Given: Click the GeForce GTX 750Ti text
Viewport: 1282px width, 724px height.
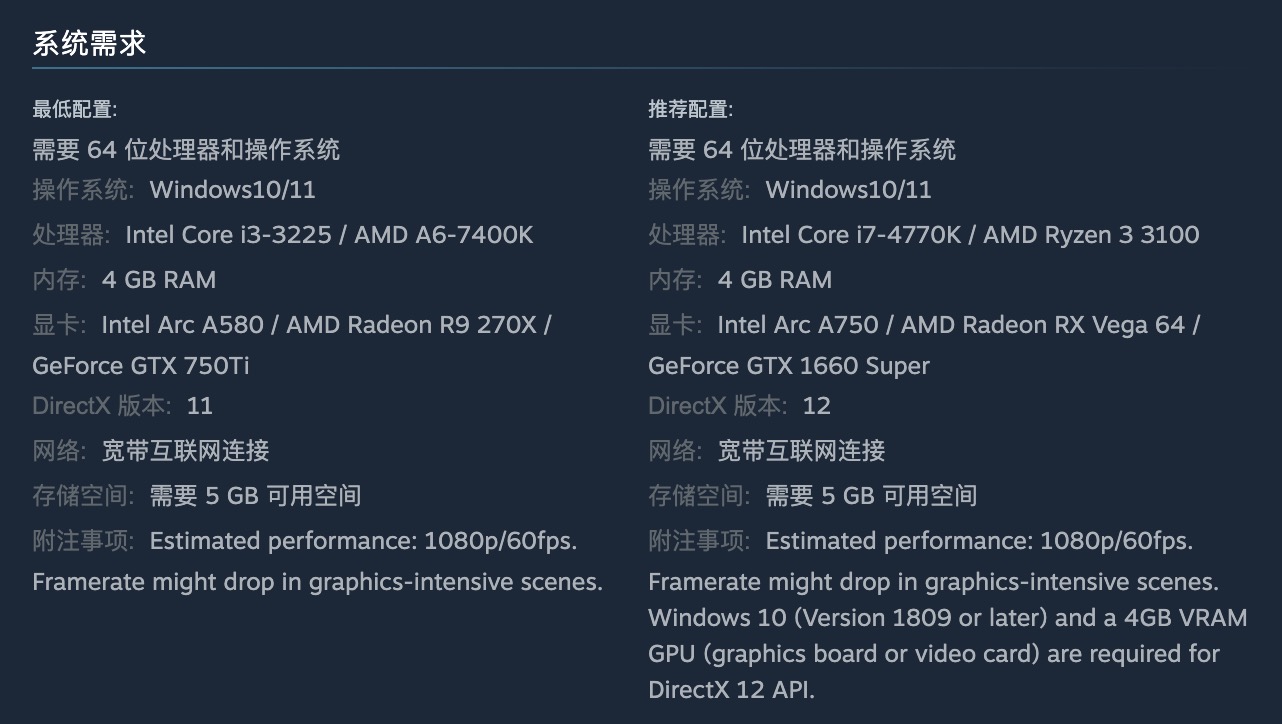Looking at the screenshot, I should (141, 366).
